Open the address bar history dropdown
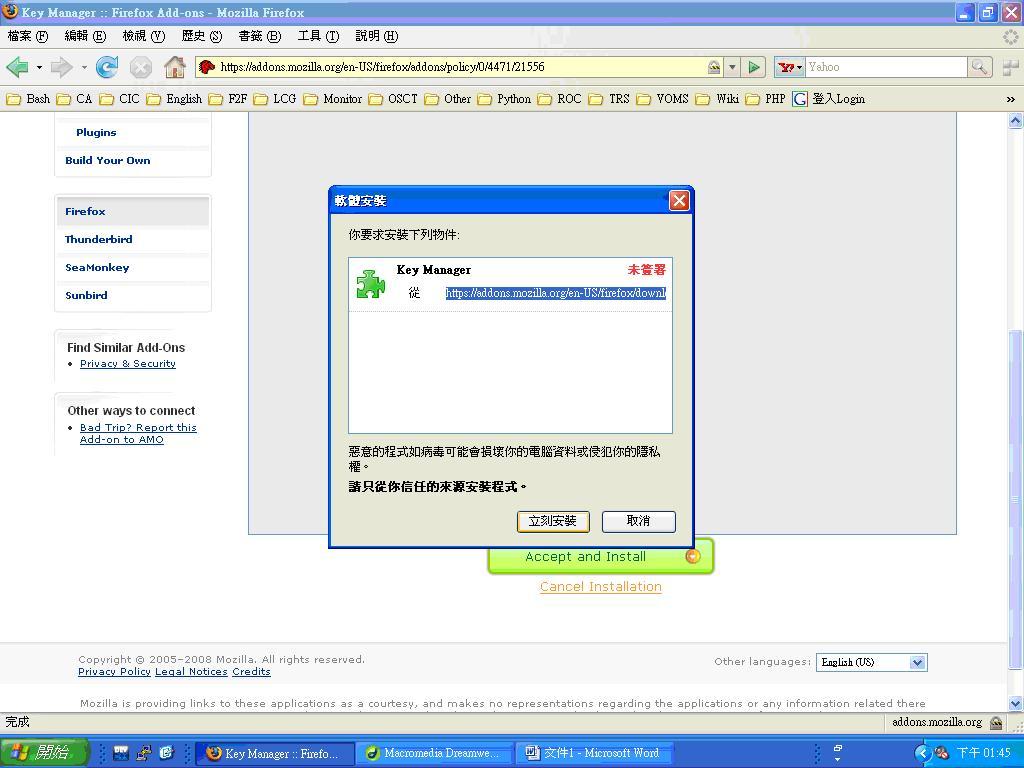This screenshot has width=1024, height=768. pyautogui.click(x=732, y=67)
